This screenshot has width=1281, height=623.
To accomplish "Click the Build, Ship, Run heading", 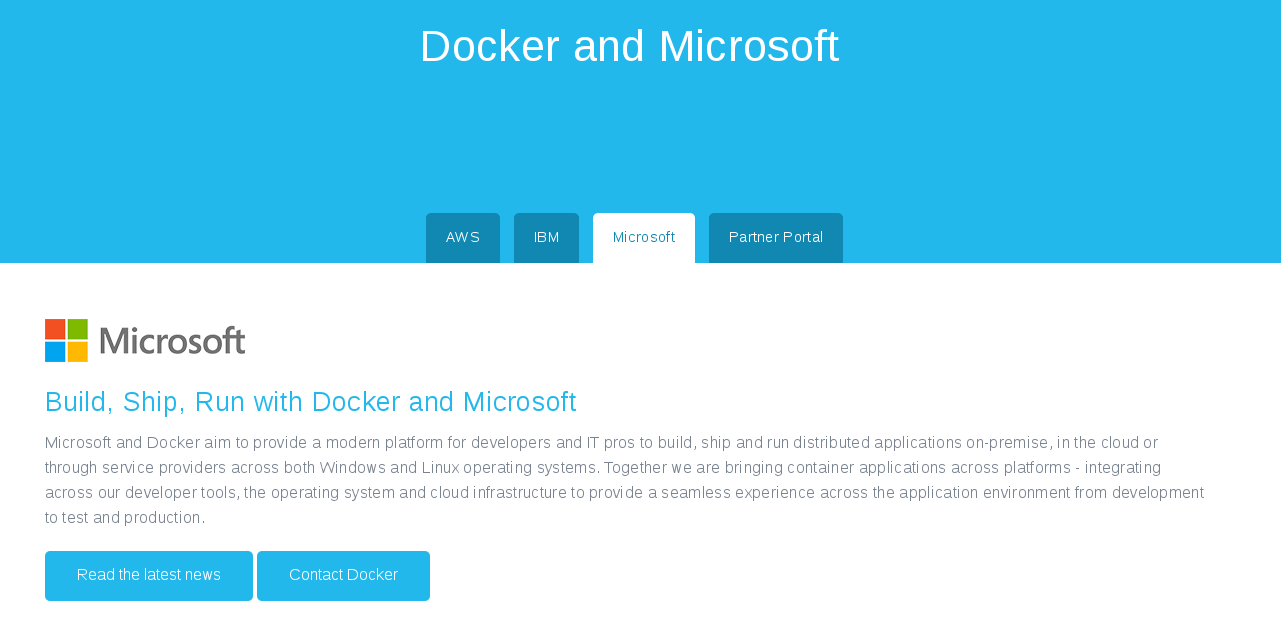I will [311, 402].
